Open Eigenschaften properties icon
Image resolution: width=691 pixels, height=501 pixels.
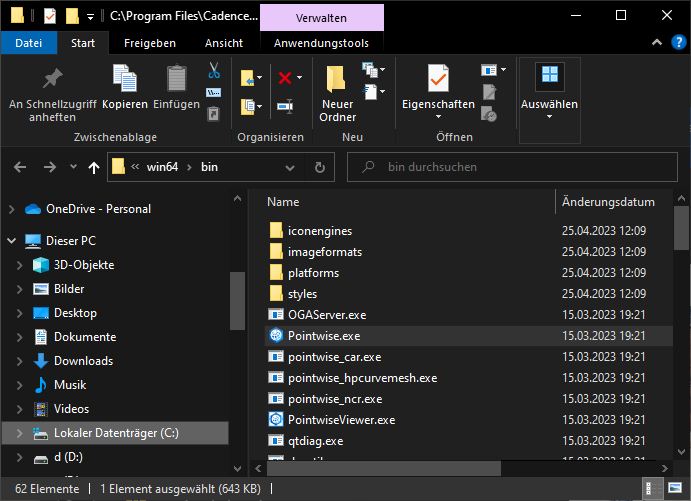click(438, 78)
